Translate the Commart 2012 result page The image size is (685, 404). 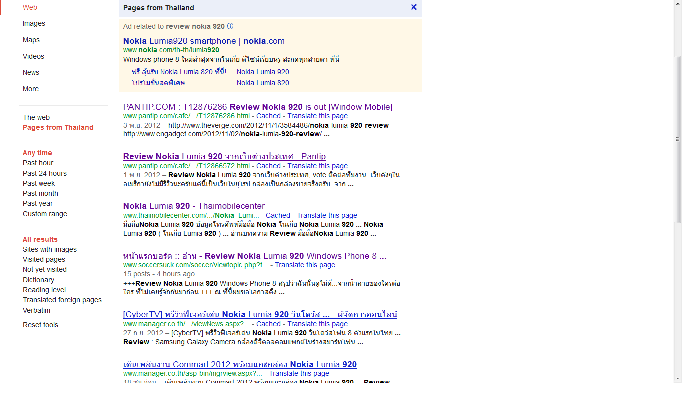299,373
